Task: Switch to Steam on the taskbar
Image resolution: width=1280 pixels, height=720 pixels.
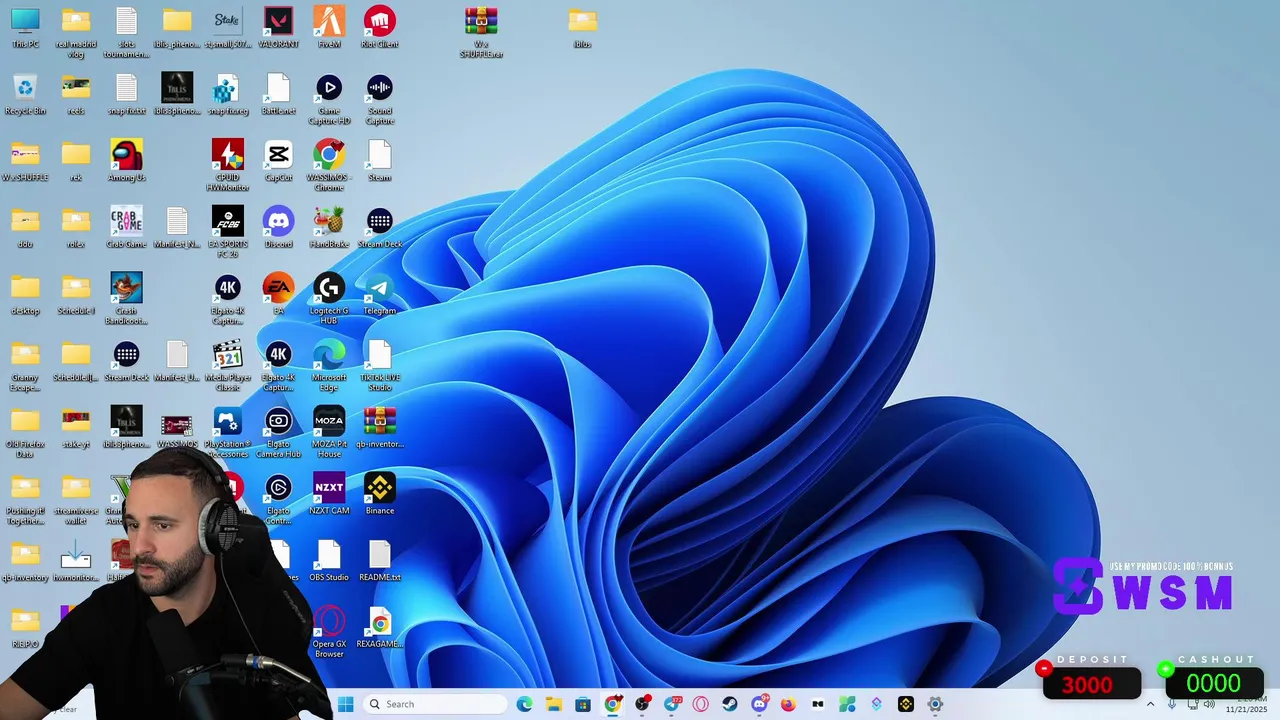Action: pyautogui.click(x=730, y=704)
